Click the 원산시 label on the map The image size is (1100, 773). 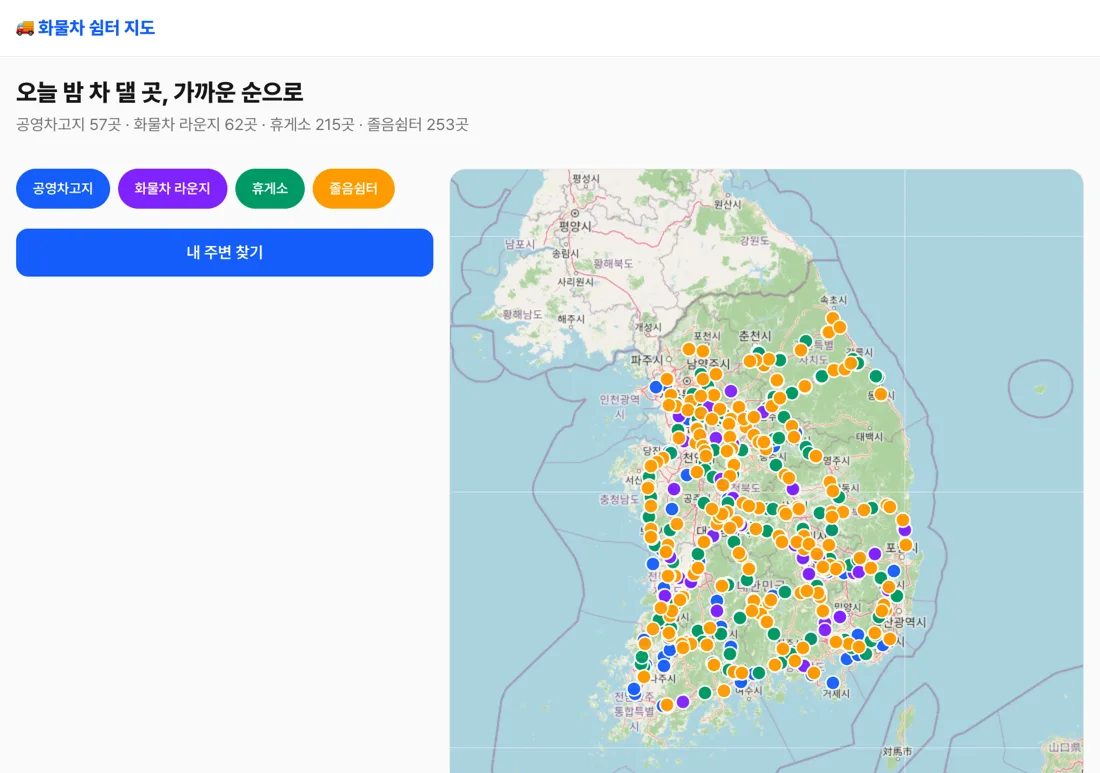coord(727,204)
